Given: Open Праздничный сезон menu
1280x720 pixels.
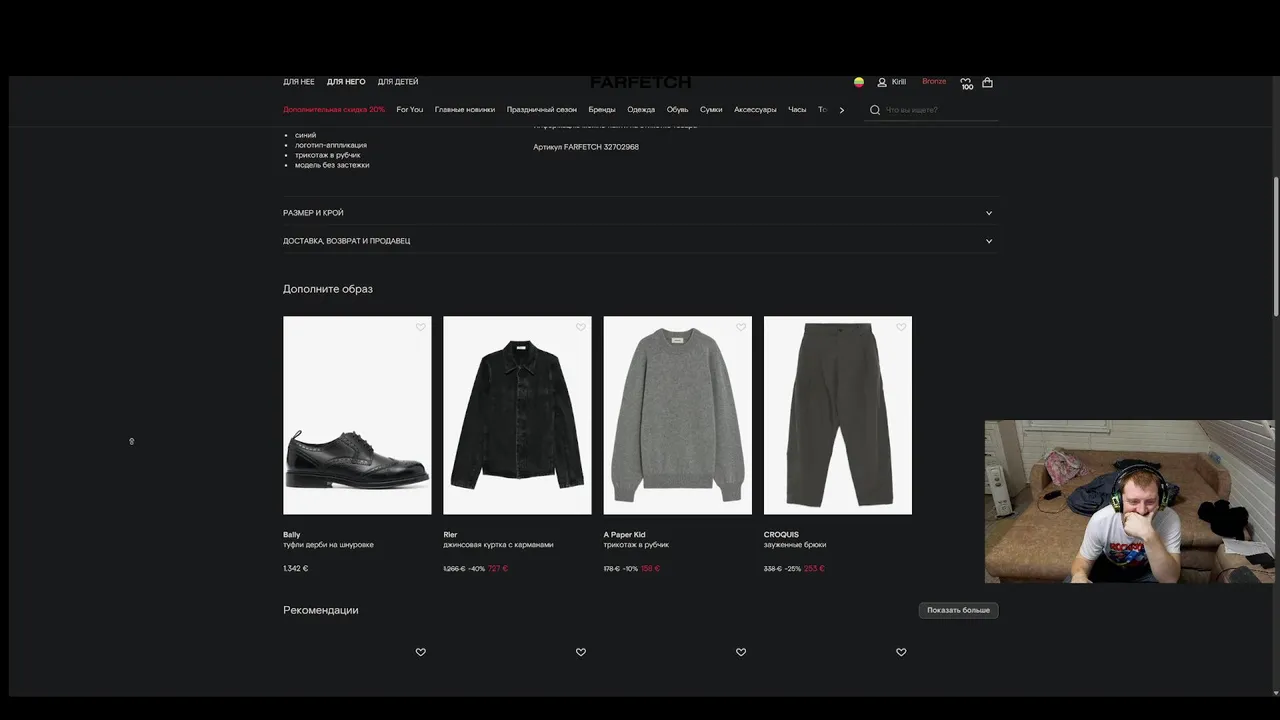Looking at the screenshot, I should pos(542,110).
